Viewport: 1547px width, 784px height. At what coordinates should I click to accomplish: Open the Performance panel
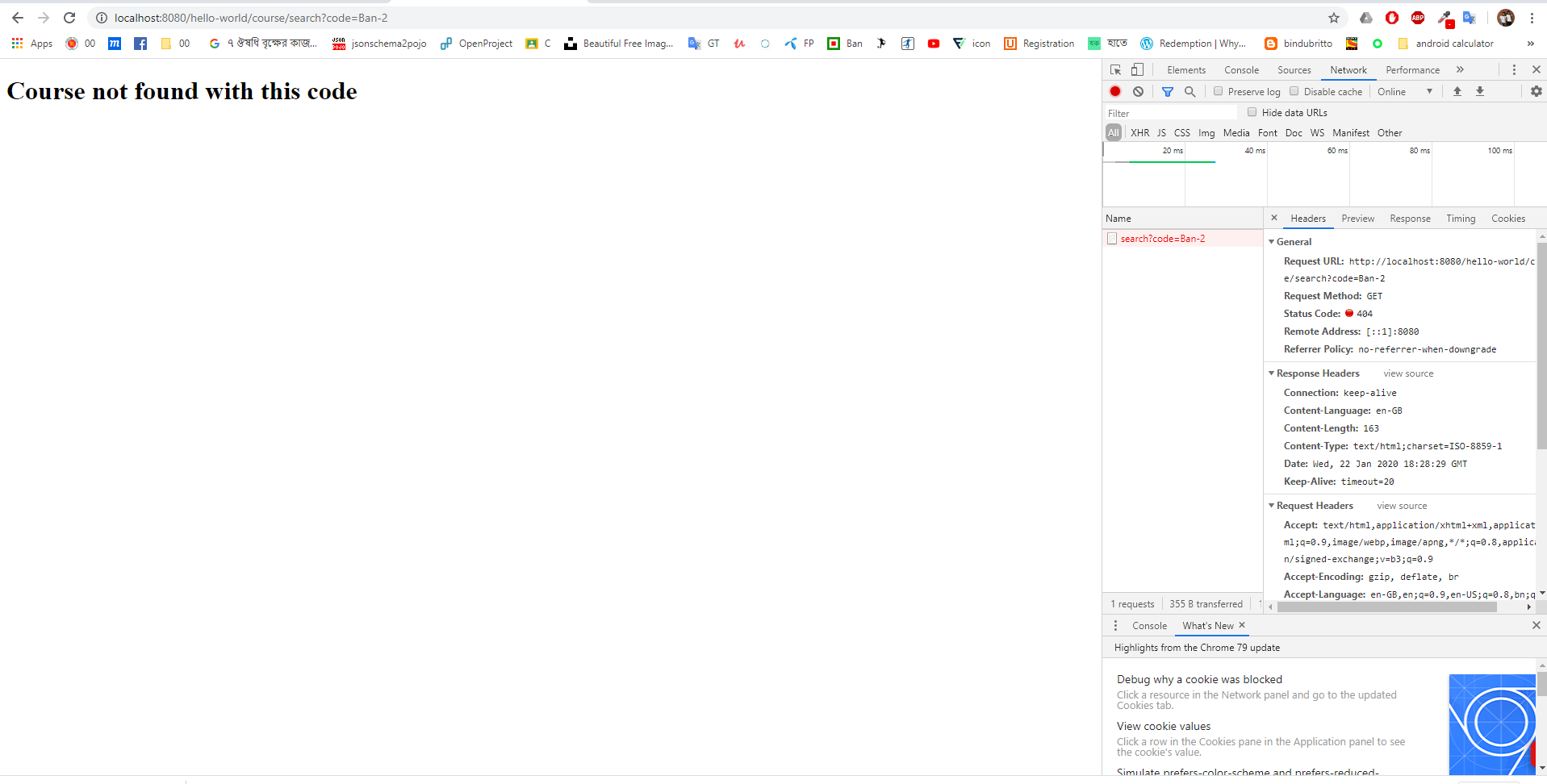coord(1412,69)
